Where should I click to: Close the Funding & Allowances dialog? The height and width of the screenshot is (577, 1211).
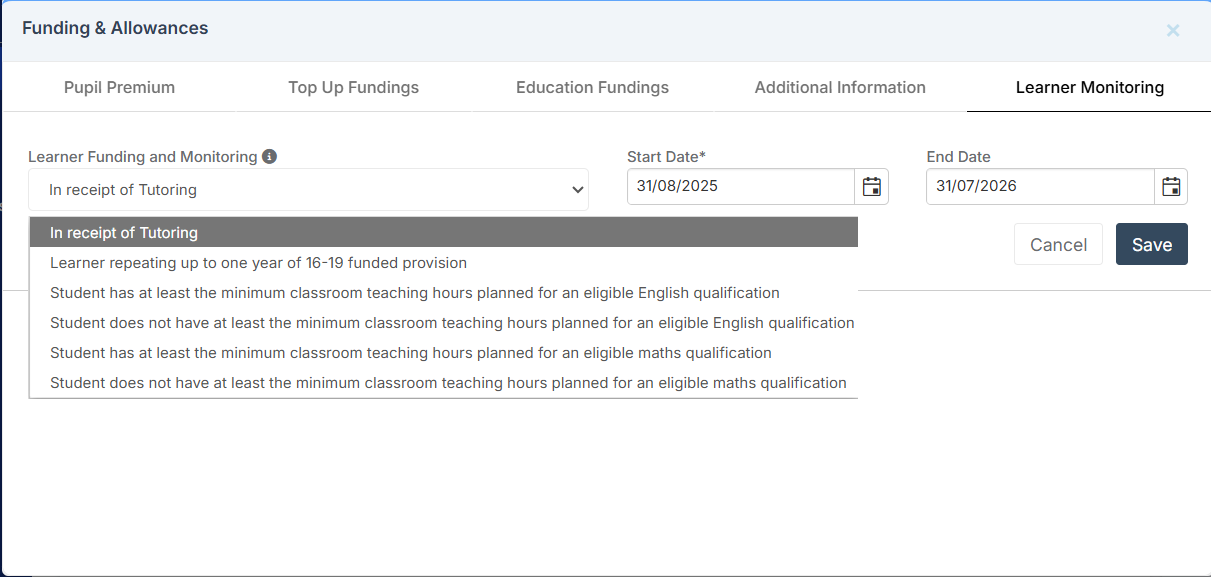1173,30
